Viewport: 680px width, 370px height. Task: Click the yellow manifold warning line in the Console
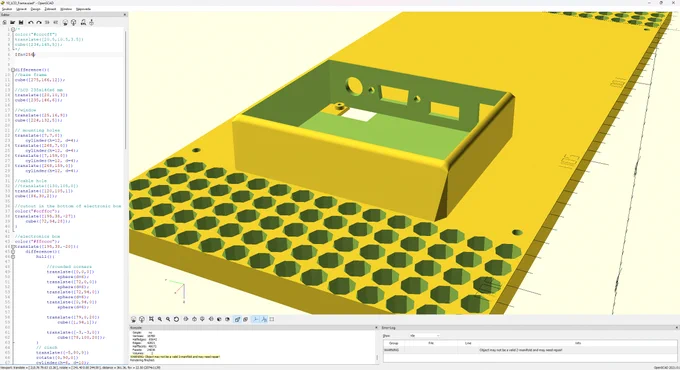click(175, 357)
